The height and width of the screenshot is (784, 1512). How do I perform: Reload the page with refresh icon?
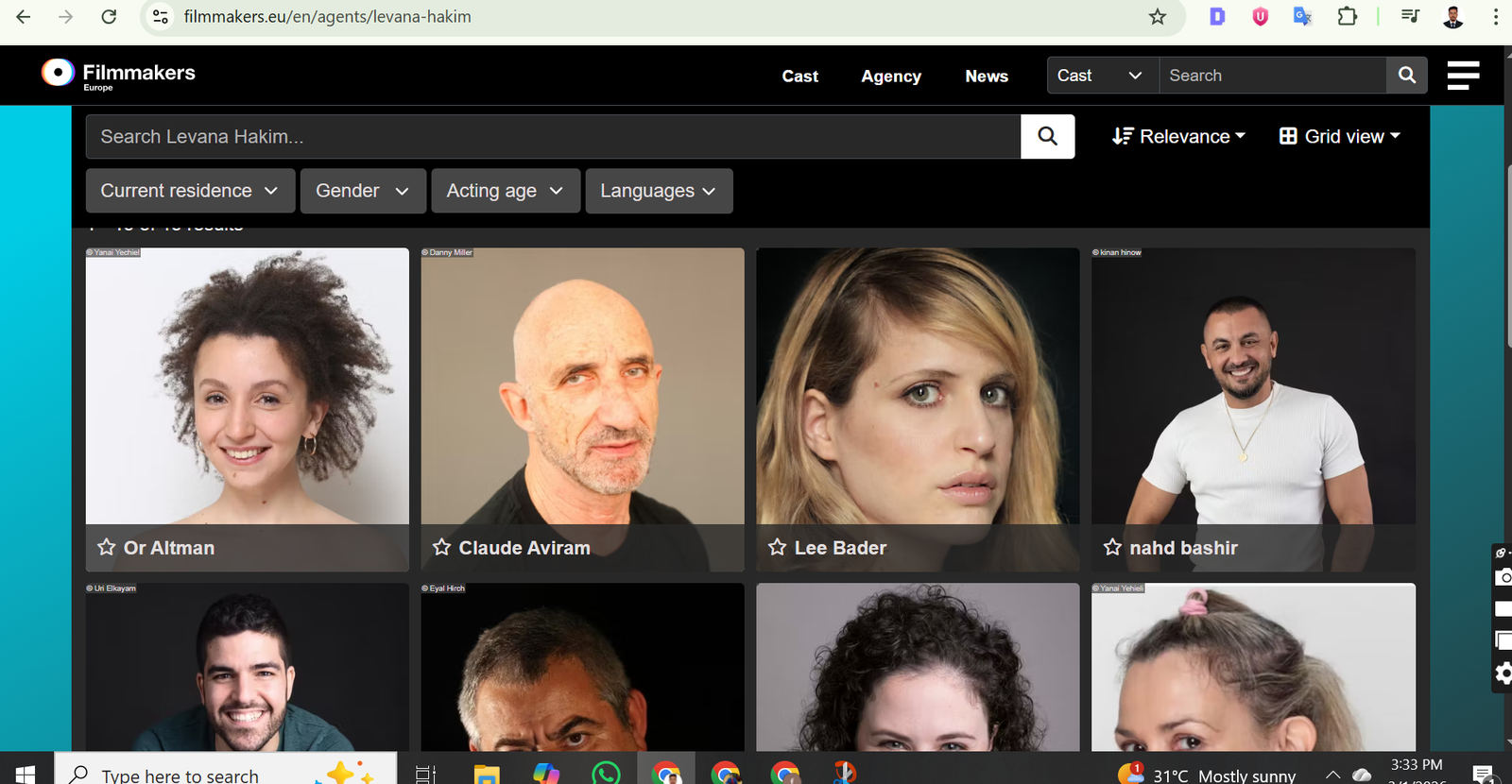pyautogui.click(x=109, y=17)
